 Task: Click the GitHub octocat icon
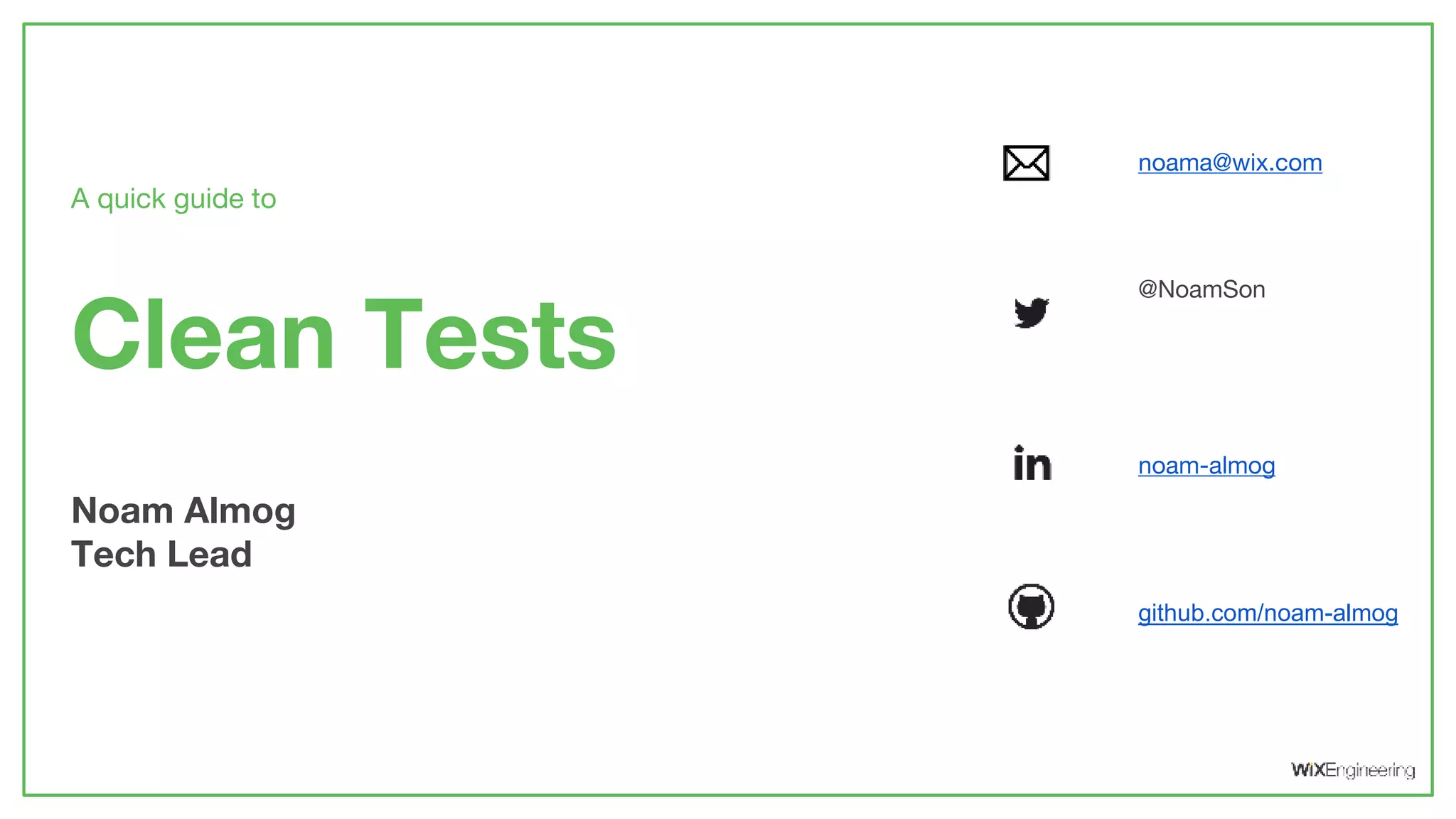pyautogui.click(x=1031, y=606)
